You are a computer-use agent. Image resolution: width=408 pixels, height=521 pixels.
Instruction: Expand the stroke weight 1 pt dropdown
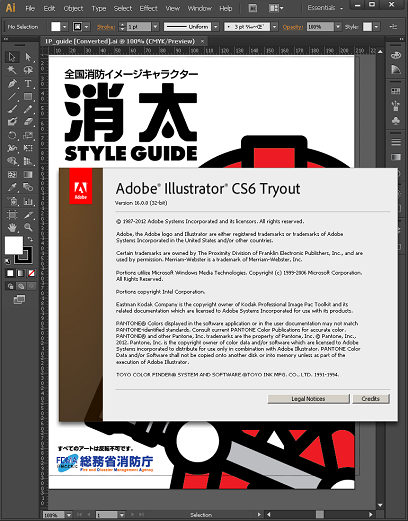tap(155, 27)
